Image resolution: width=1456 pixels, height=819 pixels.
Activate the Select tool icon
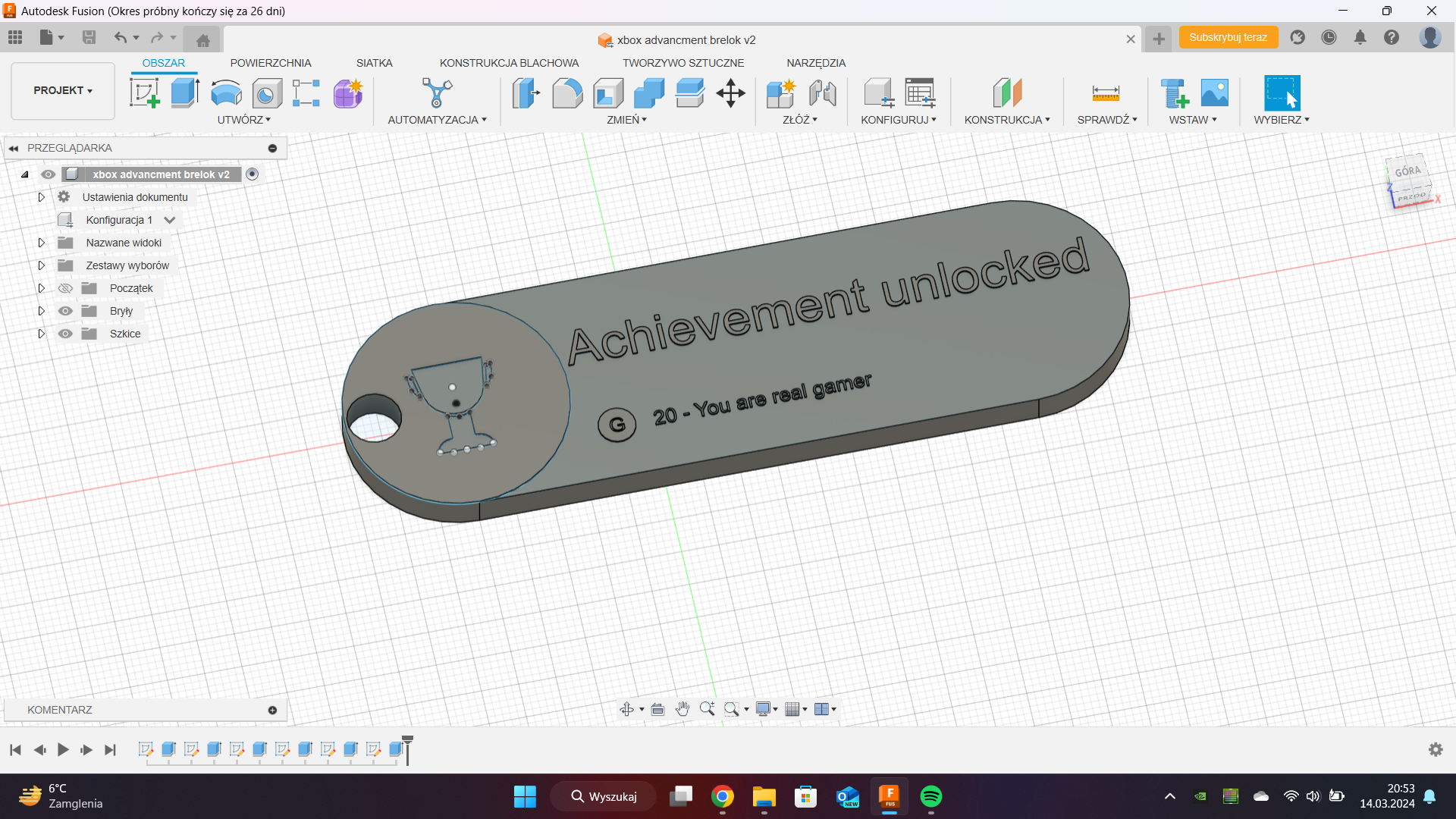(1282, 93)
